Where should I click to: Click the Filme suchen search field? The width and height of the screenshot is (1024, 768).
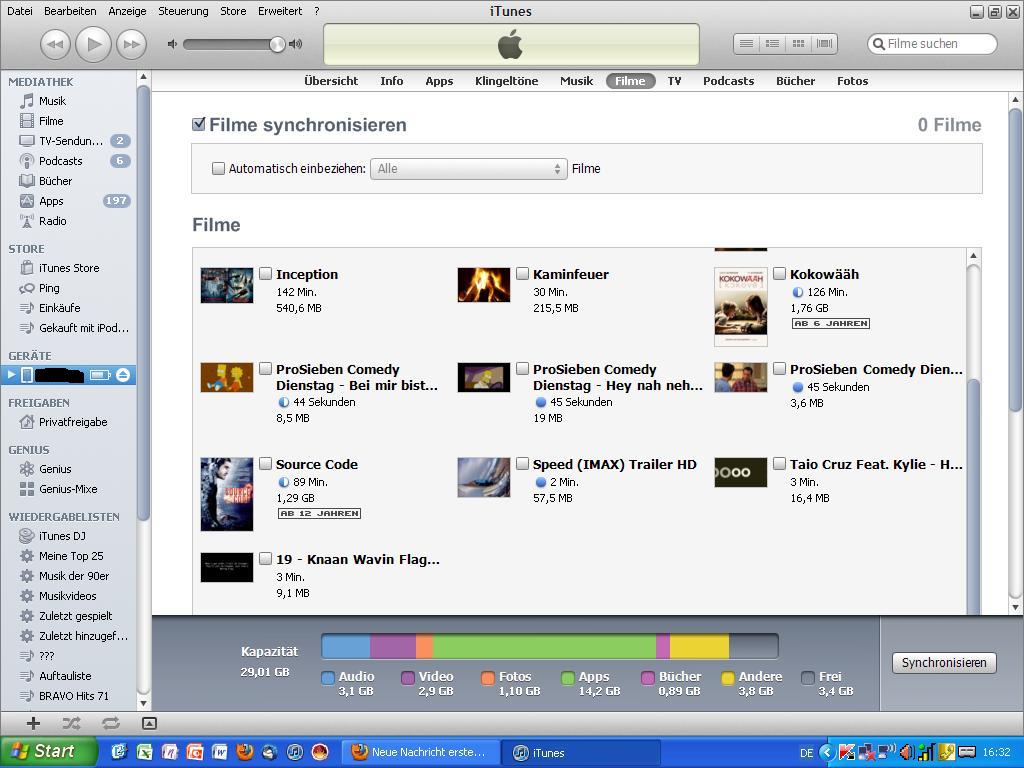coord(933,44)
